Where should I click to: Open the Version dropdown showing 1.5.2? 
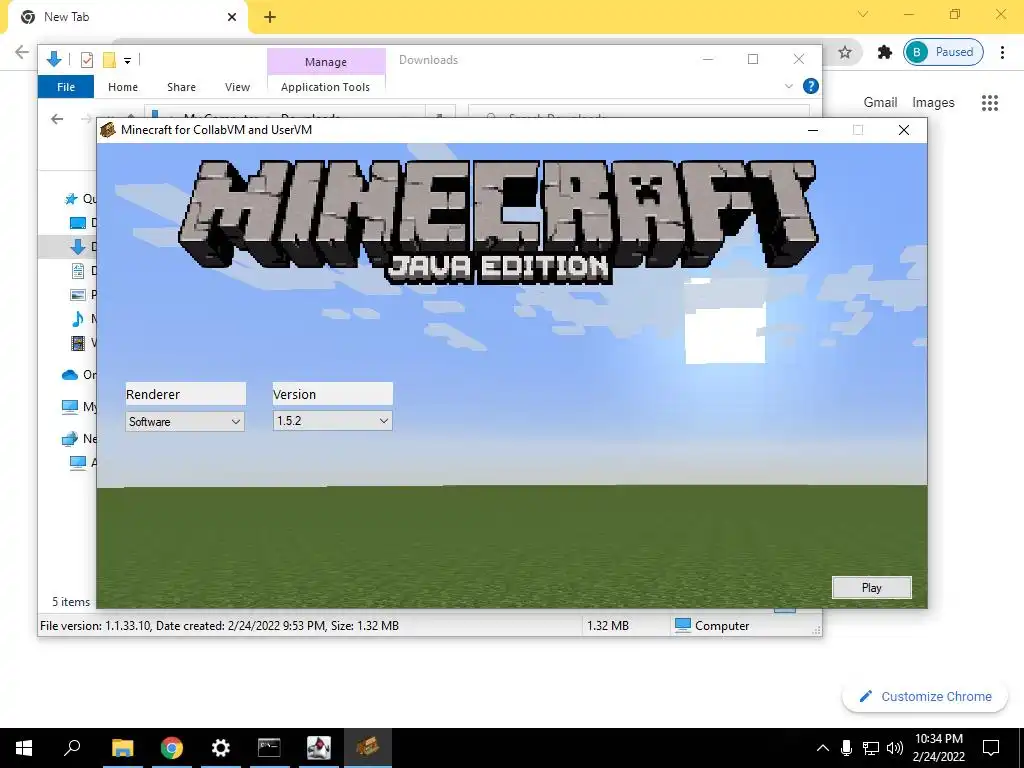coord(332,421)
